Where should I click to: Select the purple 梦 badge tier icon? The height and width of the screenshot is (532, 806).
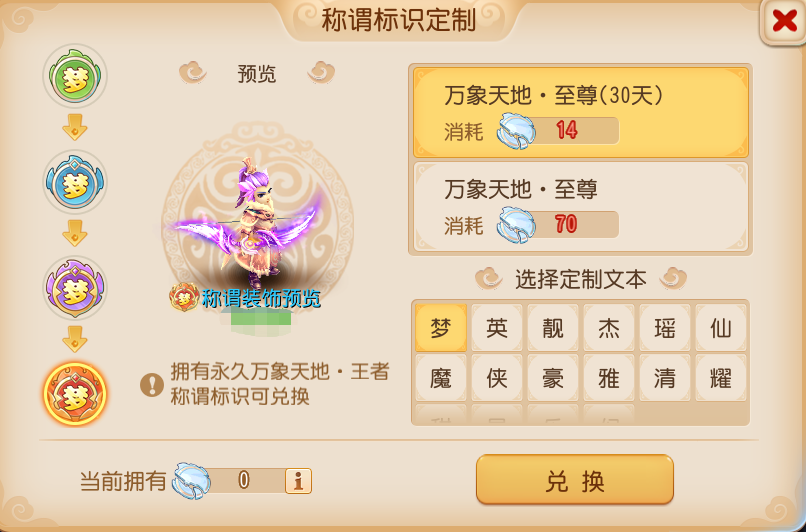tap(75, 287)
